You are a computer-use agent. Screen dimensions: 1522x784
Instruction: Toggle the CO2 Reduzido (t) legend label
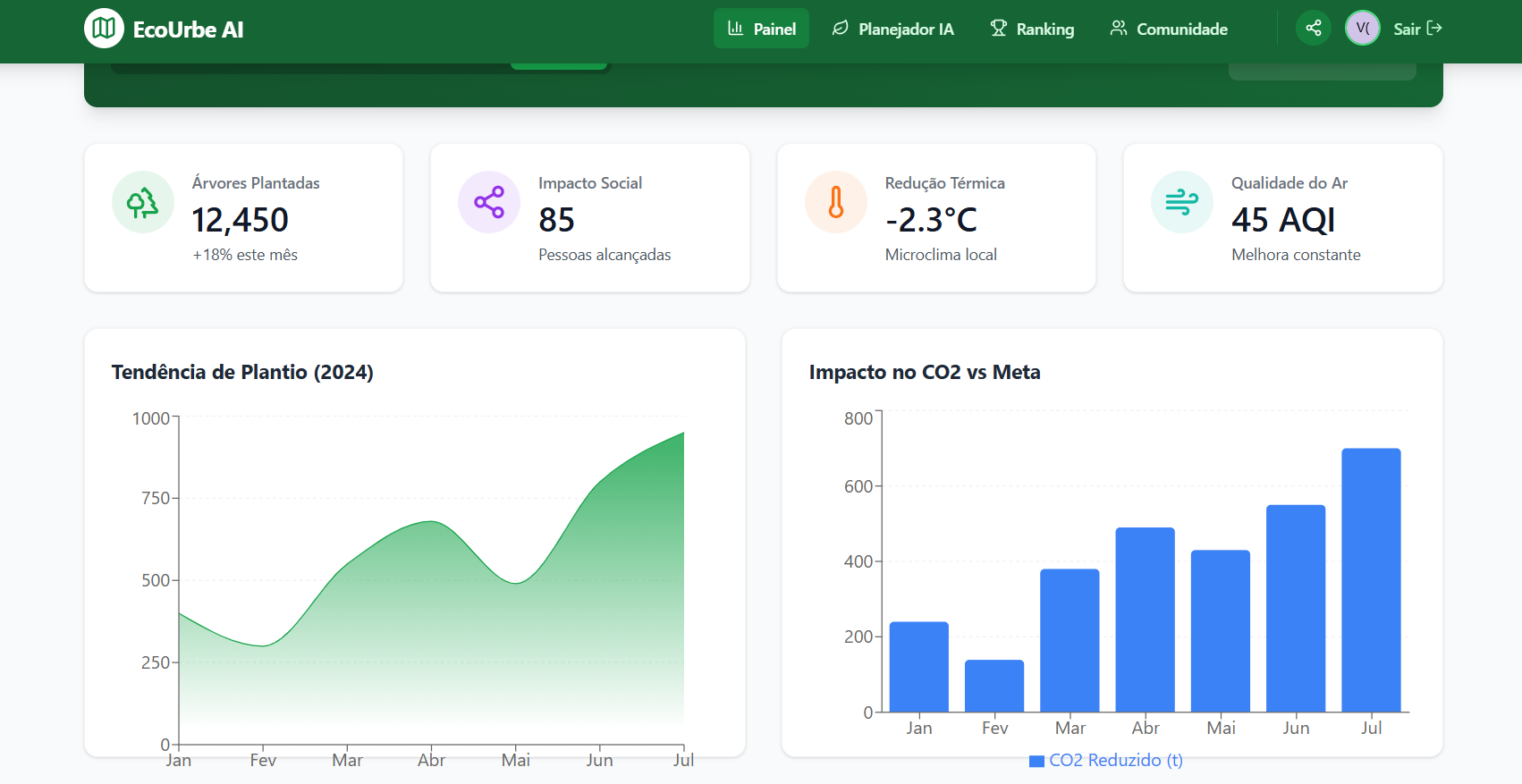click(1115, 761)
